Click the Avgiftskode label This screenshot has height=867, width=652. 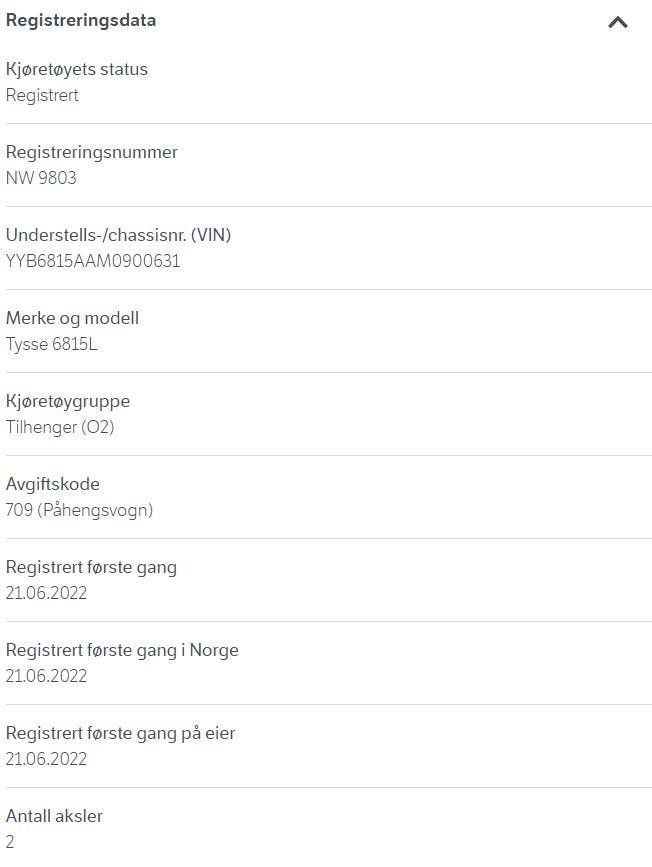[53, 484]
